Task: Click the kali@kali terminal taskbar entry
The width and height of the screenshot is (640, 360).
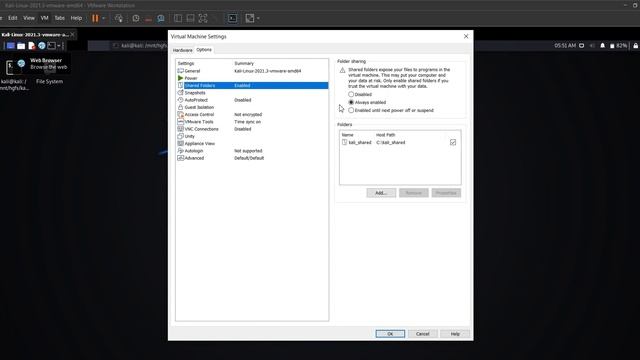Action: (140, 46)
